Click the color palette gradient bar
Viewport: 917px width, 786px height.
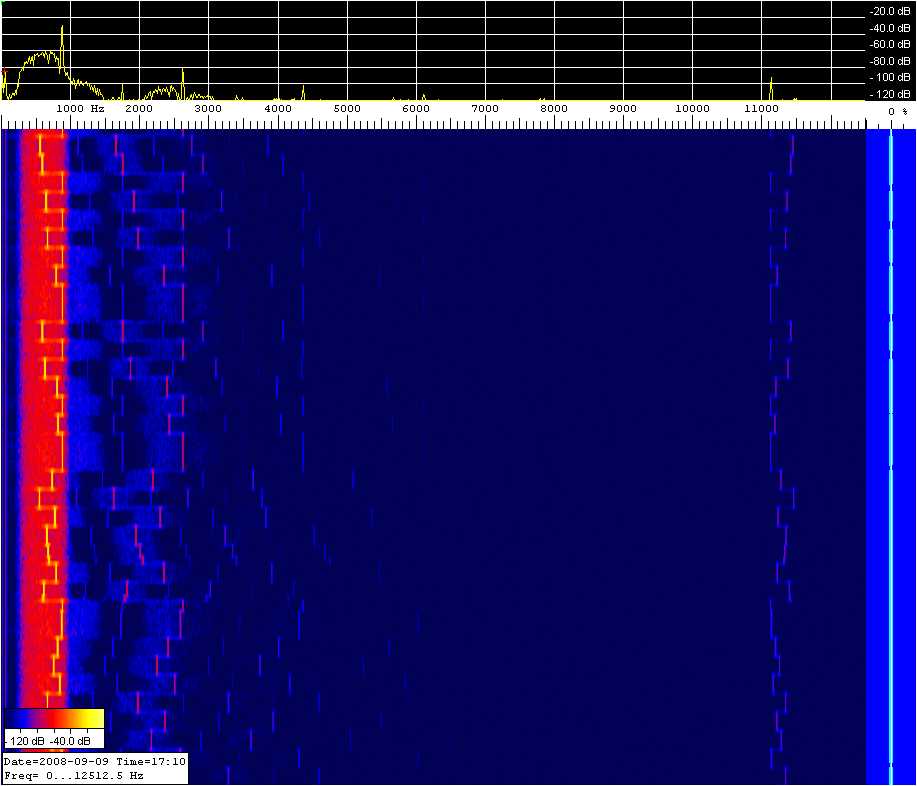[54, 719]
